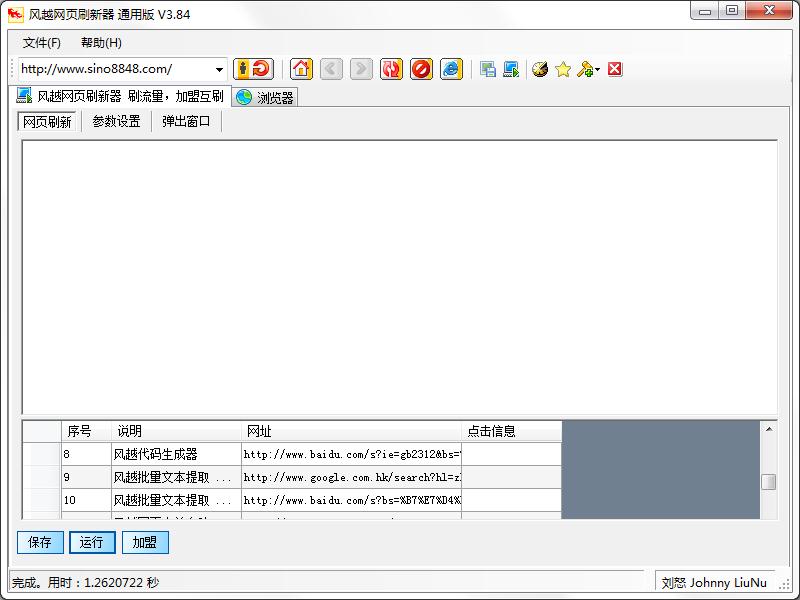
Task: Select the 参数设置 tab
Action: pyautogui.click(x=116, y=122)
